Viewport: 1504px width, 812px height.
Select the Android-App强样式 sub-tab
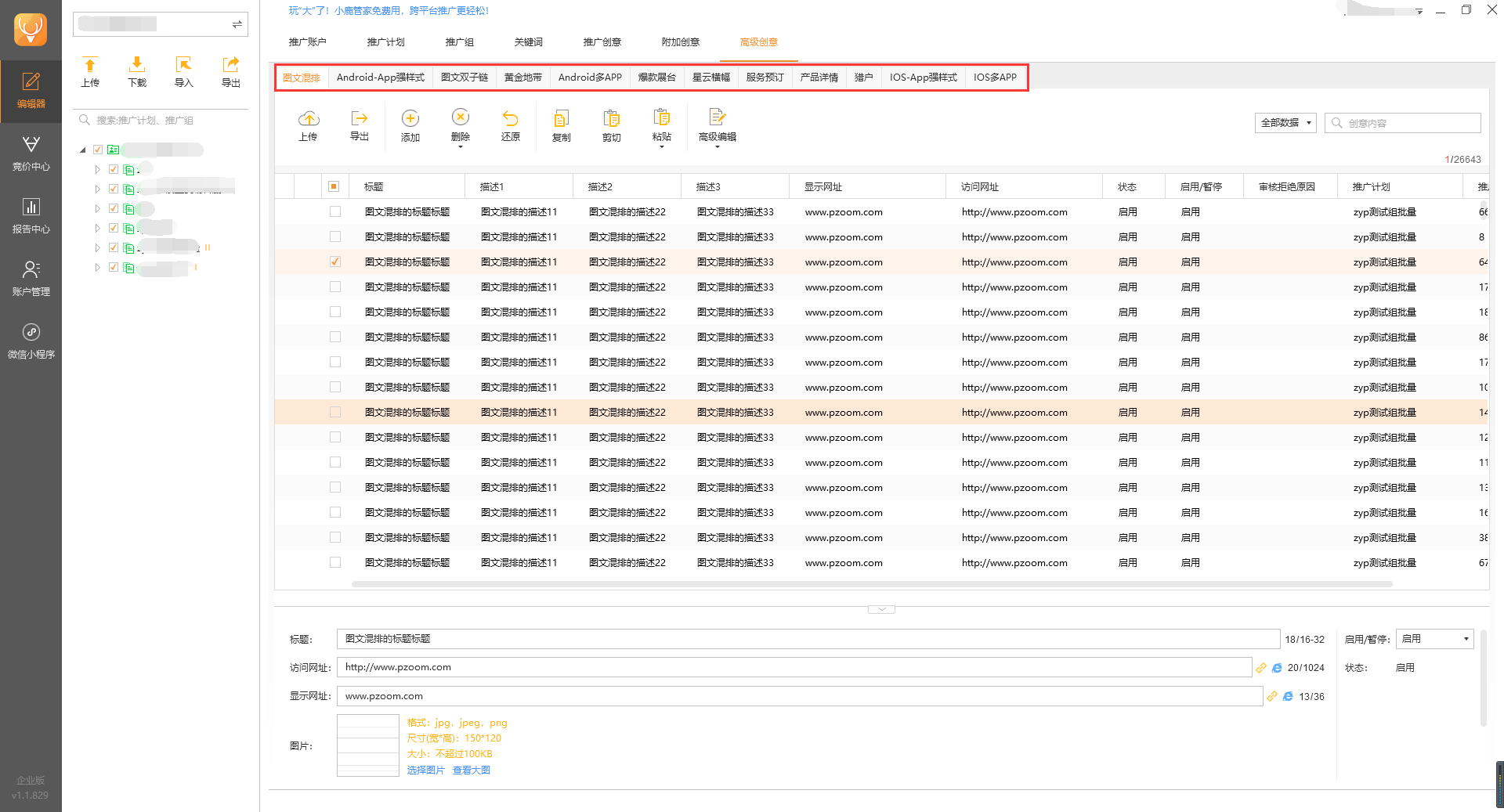(381, 78)
